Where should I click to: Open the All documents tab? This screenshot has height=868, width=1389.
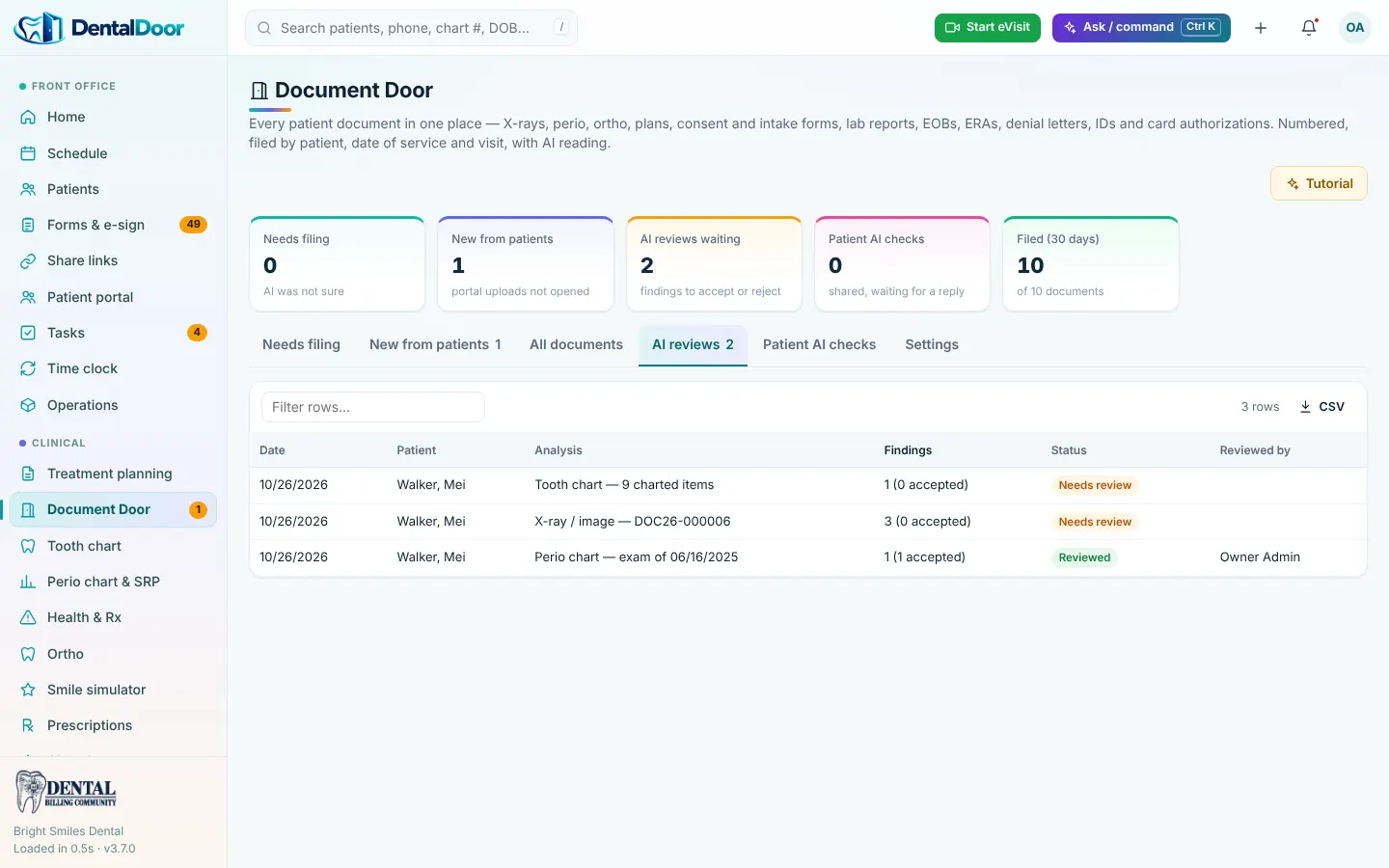tap(576, 344)
